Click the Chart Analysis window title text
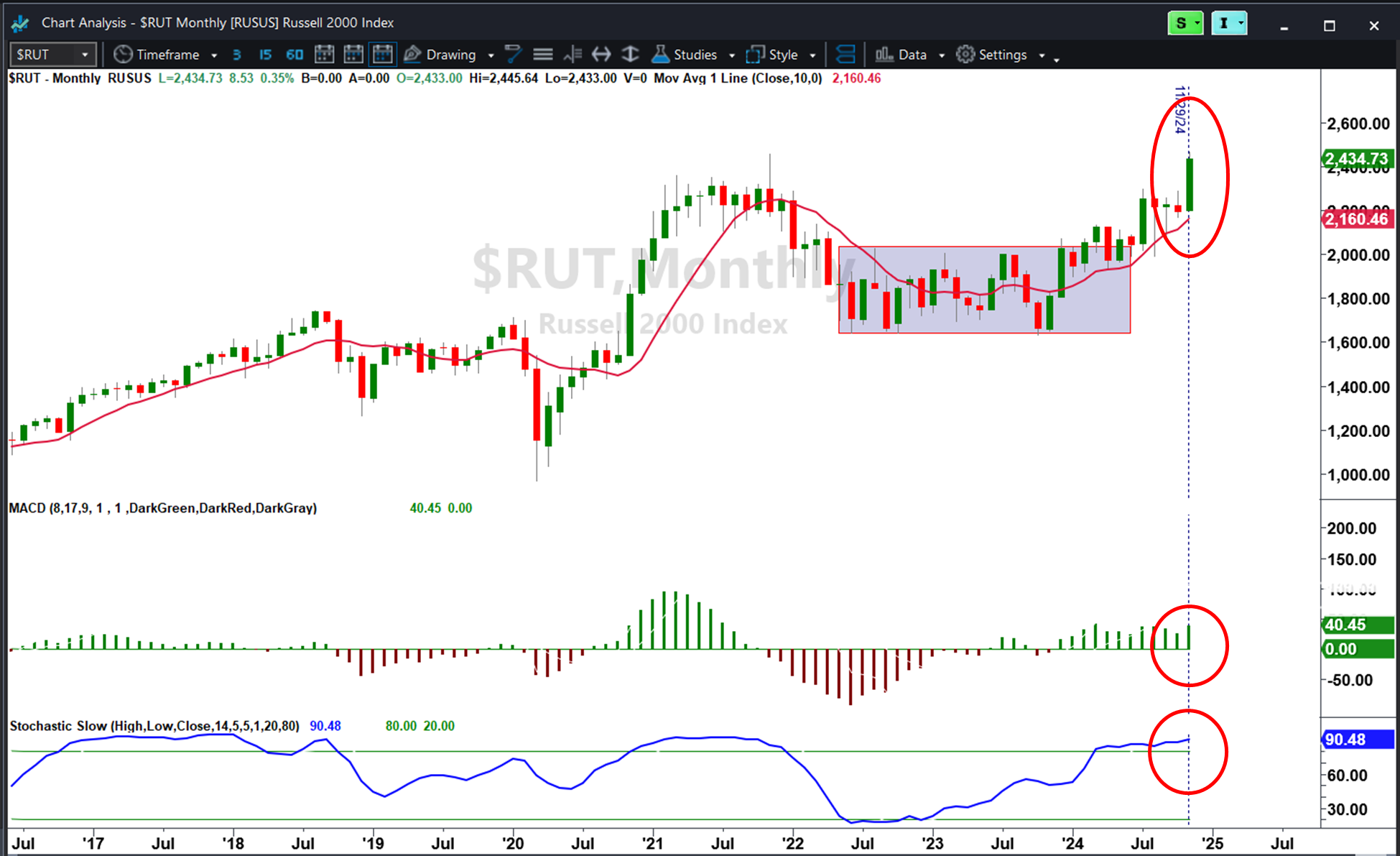The image size is (1400, 856). point(218,23)
